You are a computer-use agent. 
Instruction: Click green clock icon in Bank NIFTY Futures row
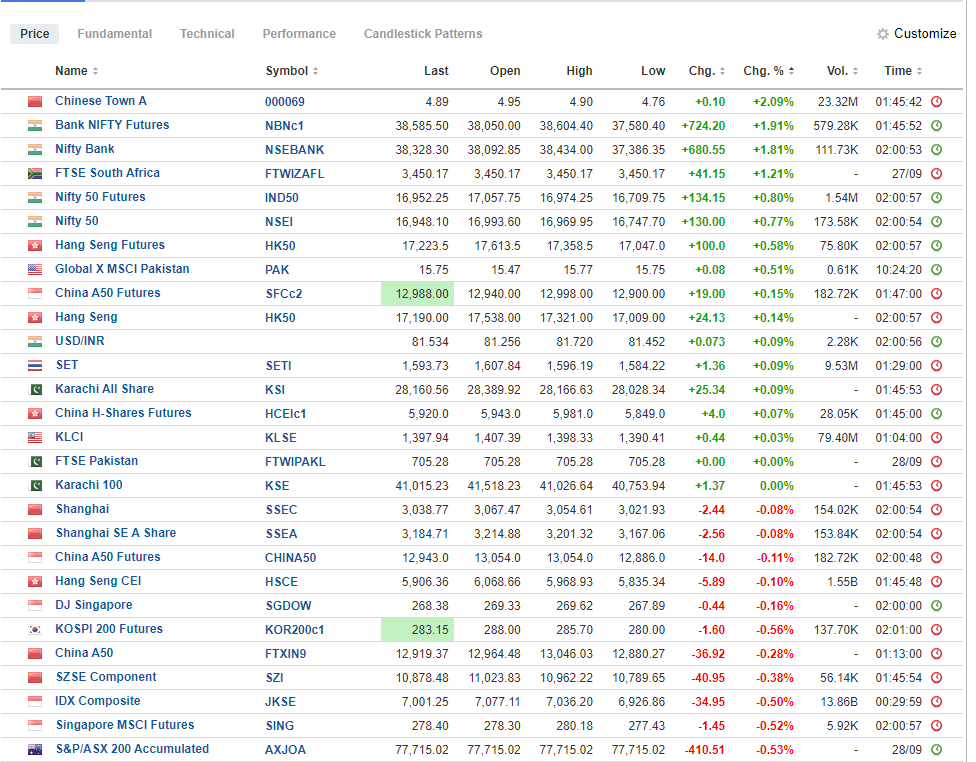(936, 126)
